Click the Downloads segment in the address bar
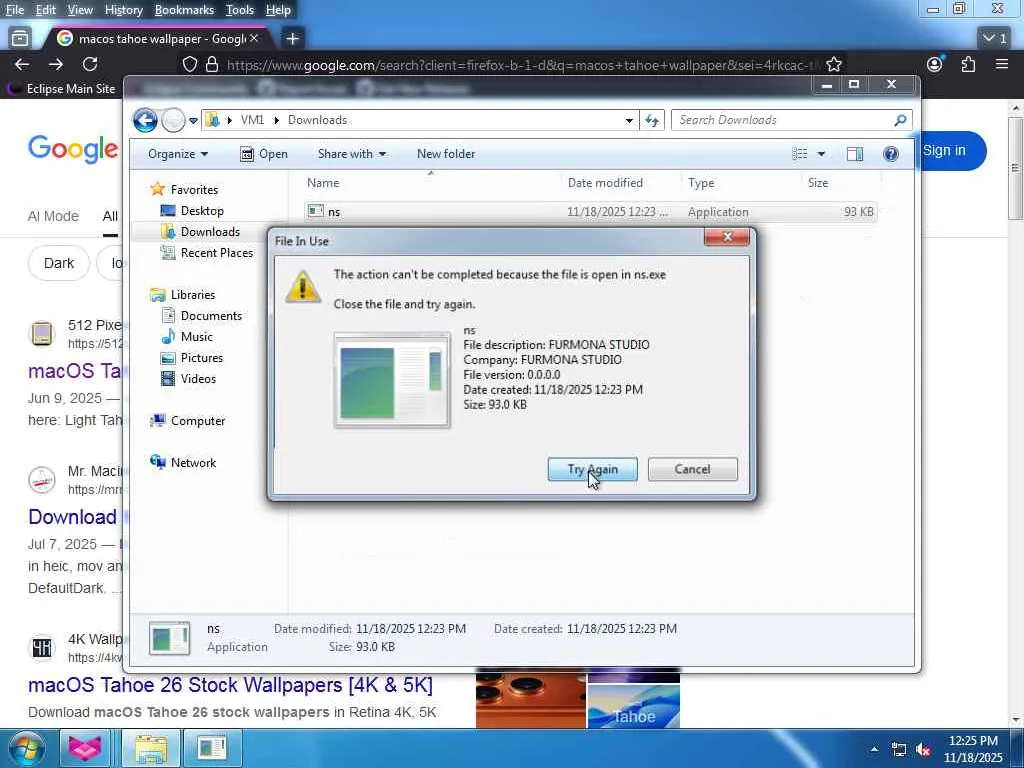Screen dimensions: 1024x768 coord(317,120)
